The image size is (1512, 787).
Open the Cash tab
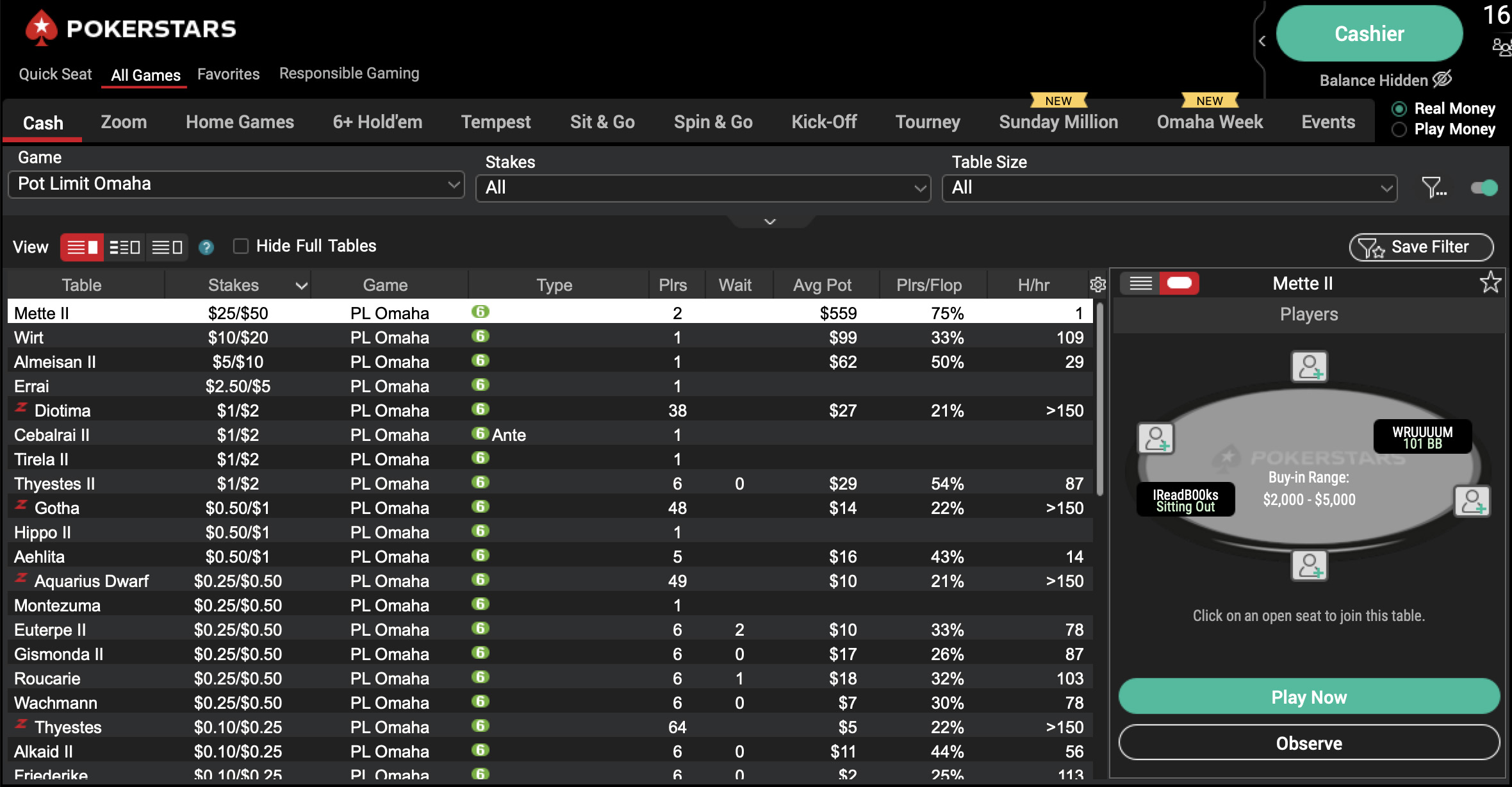tap(43, 122)
